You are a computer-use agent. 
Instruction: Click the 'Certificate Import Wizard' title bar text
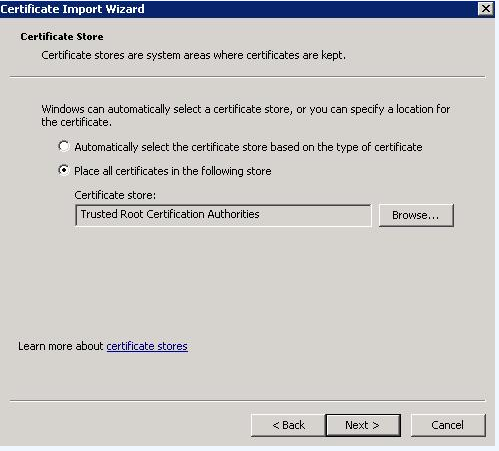tap(72, 9)
